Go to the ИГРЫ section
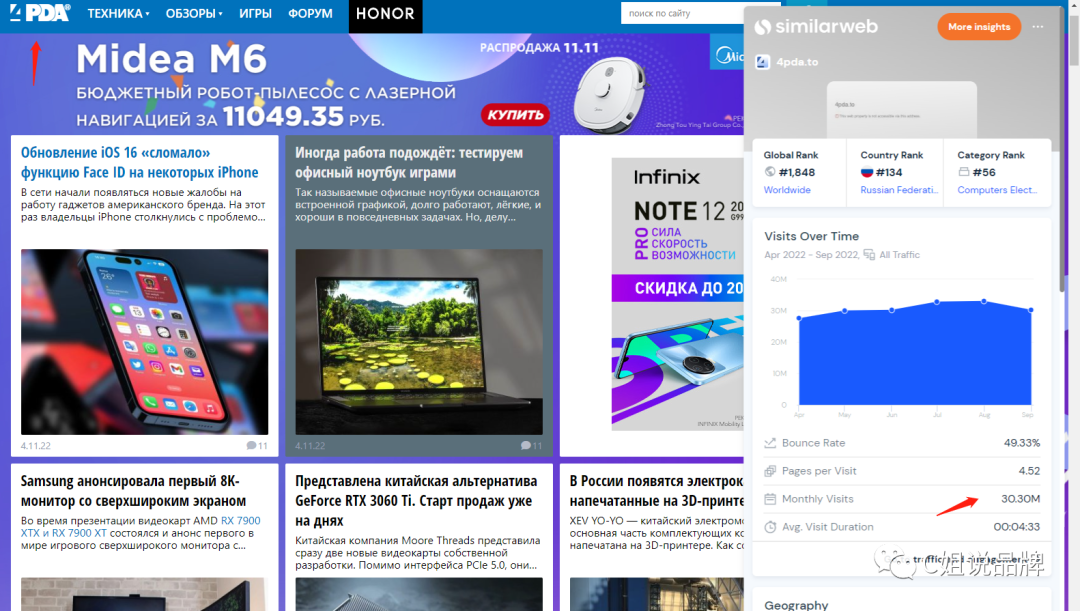The height and width of the screenshot is (611, 1080). pos(255,13)
